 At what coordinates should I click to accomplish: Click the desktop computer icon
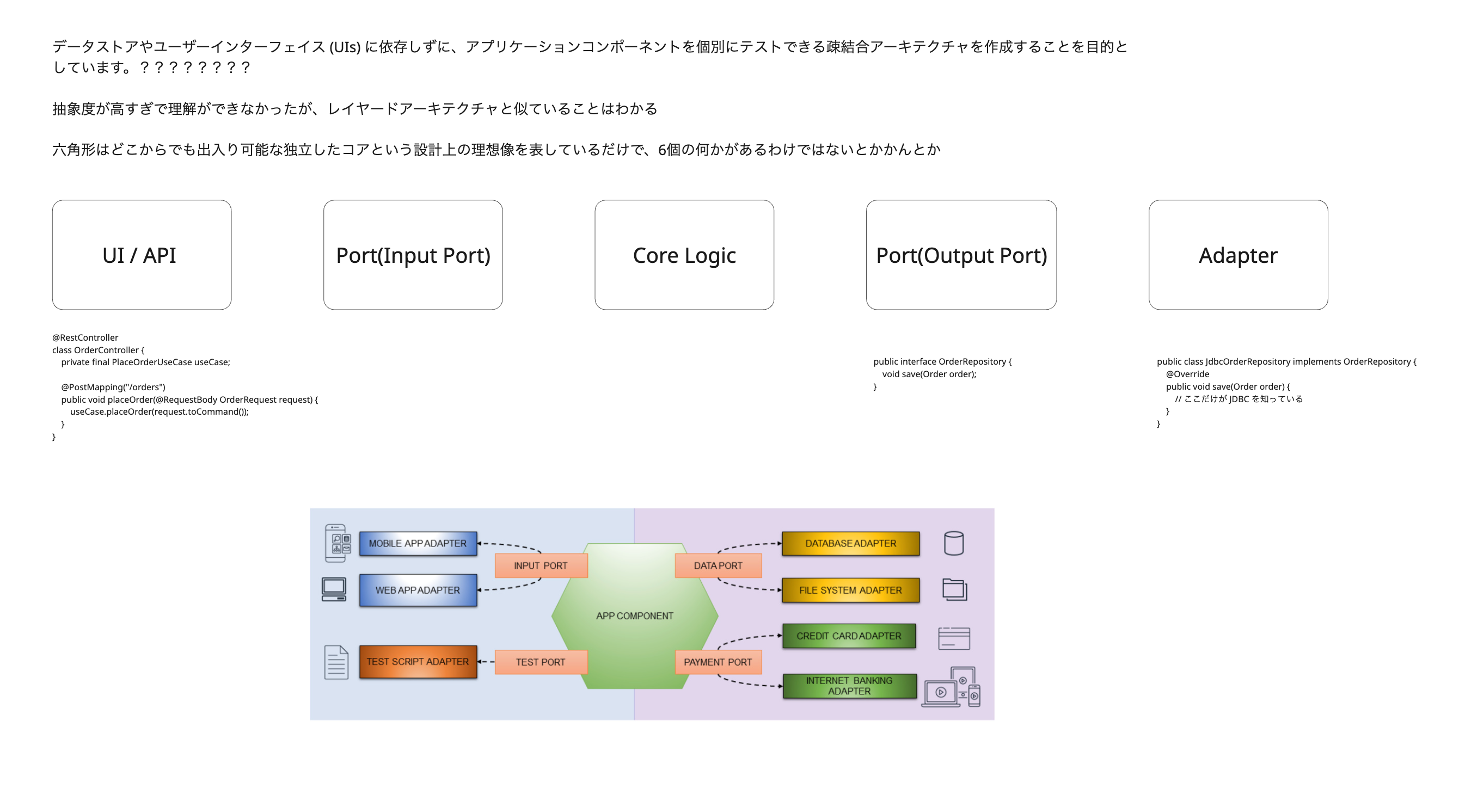click(x=334, y=589)
